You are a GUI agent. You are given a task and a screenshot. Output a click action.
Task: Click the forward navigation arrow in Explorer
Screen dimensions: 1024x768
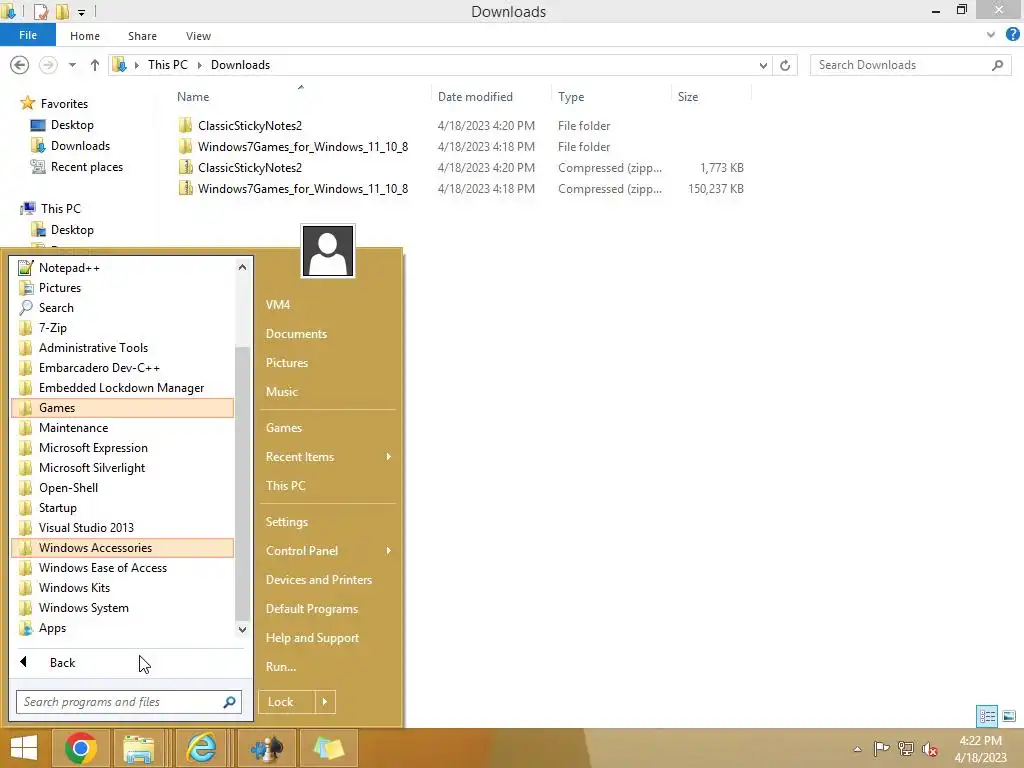point(48,65)
